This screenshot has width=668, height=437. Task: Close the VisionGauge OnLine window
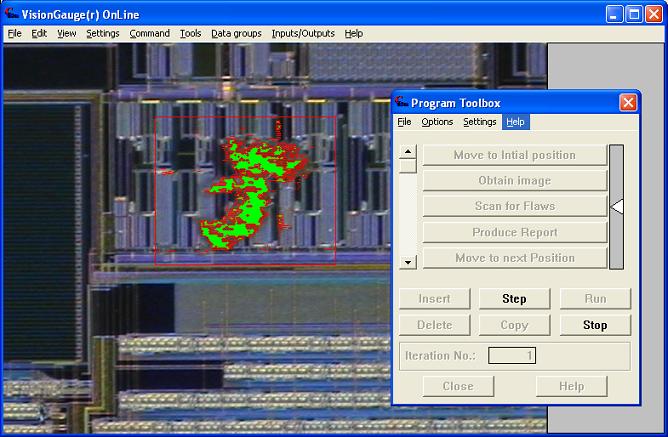point(654,14)
